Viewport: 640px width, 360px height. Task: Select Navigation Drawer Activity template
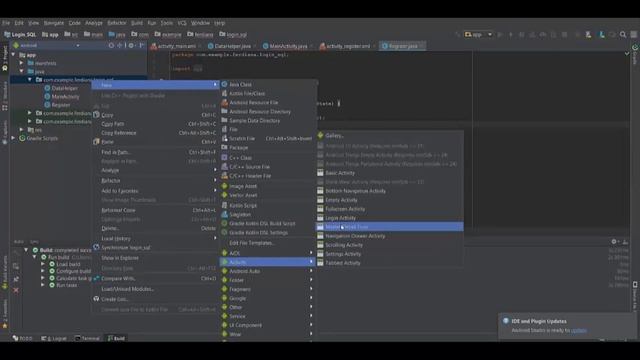click(390, 236)
